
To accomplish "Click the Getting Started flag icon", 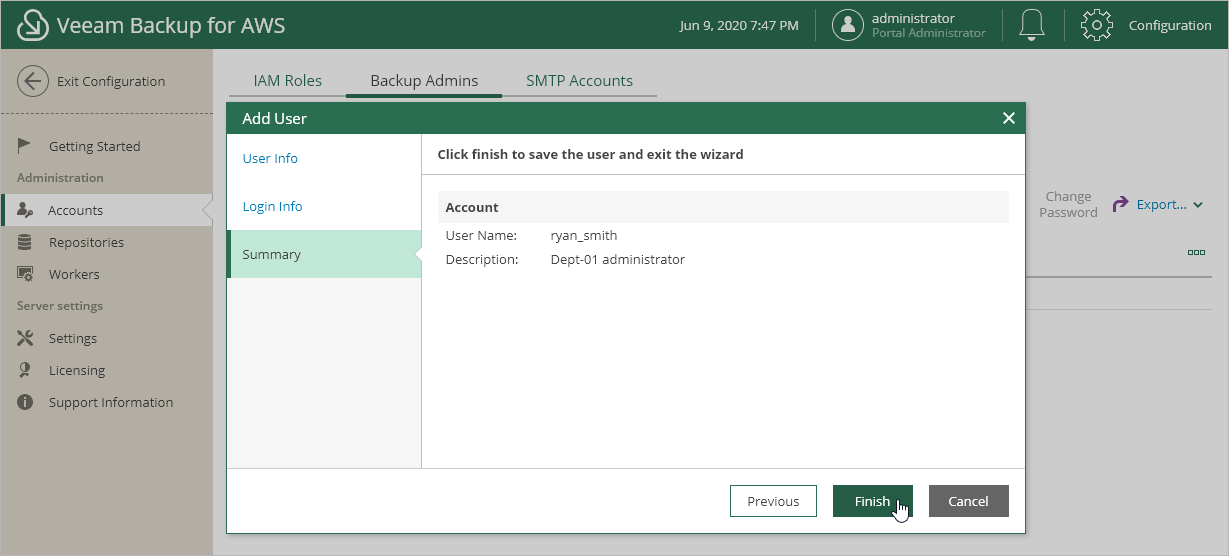I will point(26,146).
